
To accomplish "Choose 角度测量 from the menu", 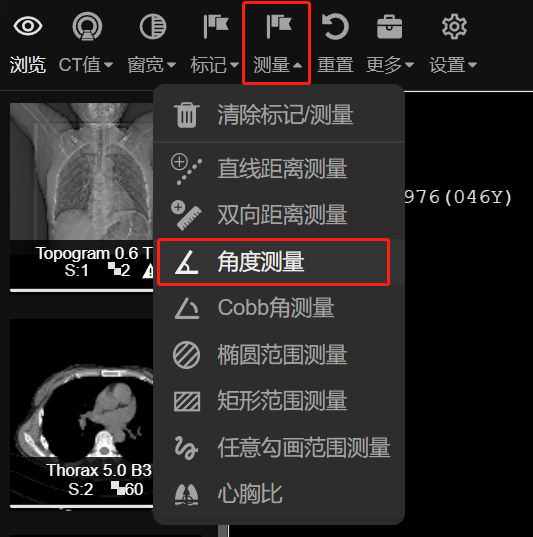I will pos(273,262).
